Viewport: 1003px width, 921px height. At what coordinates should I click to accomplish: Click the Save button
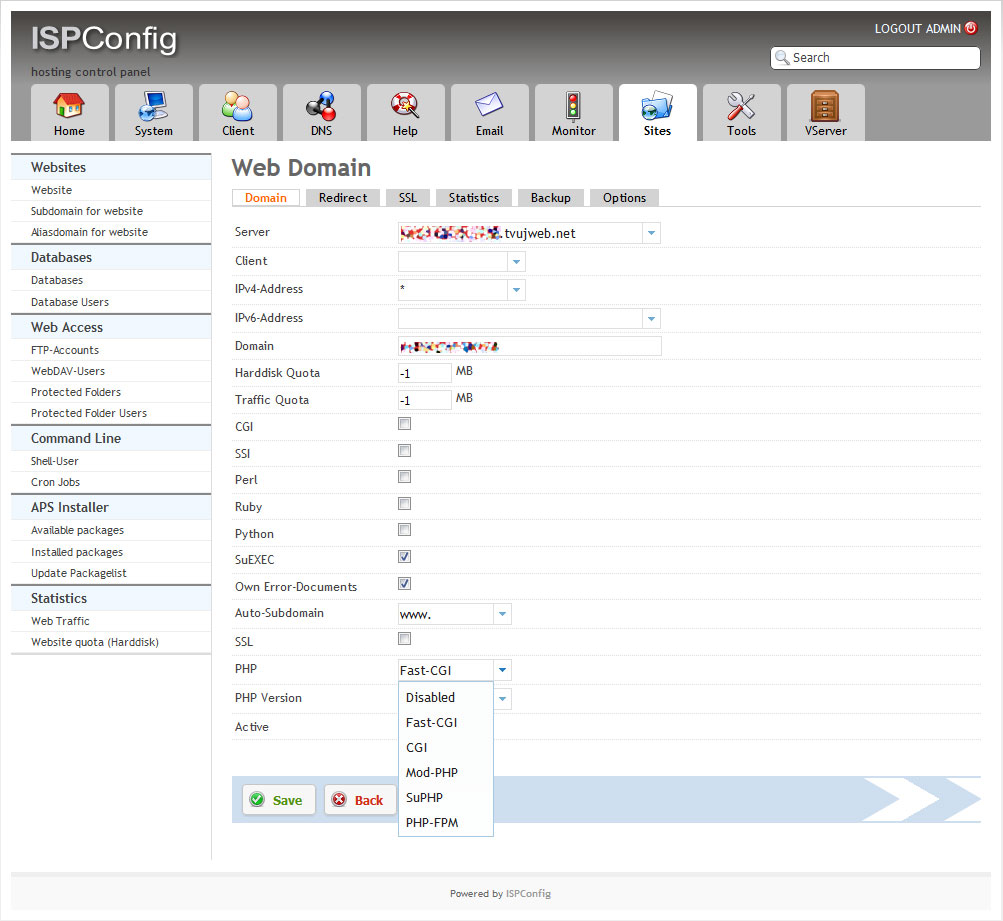pos(278,800)
